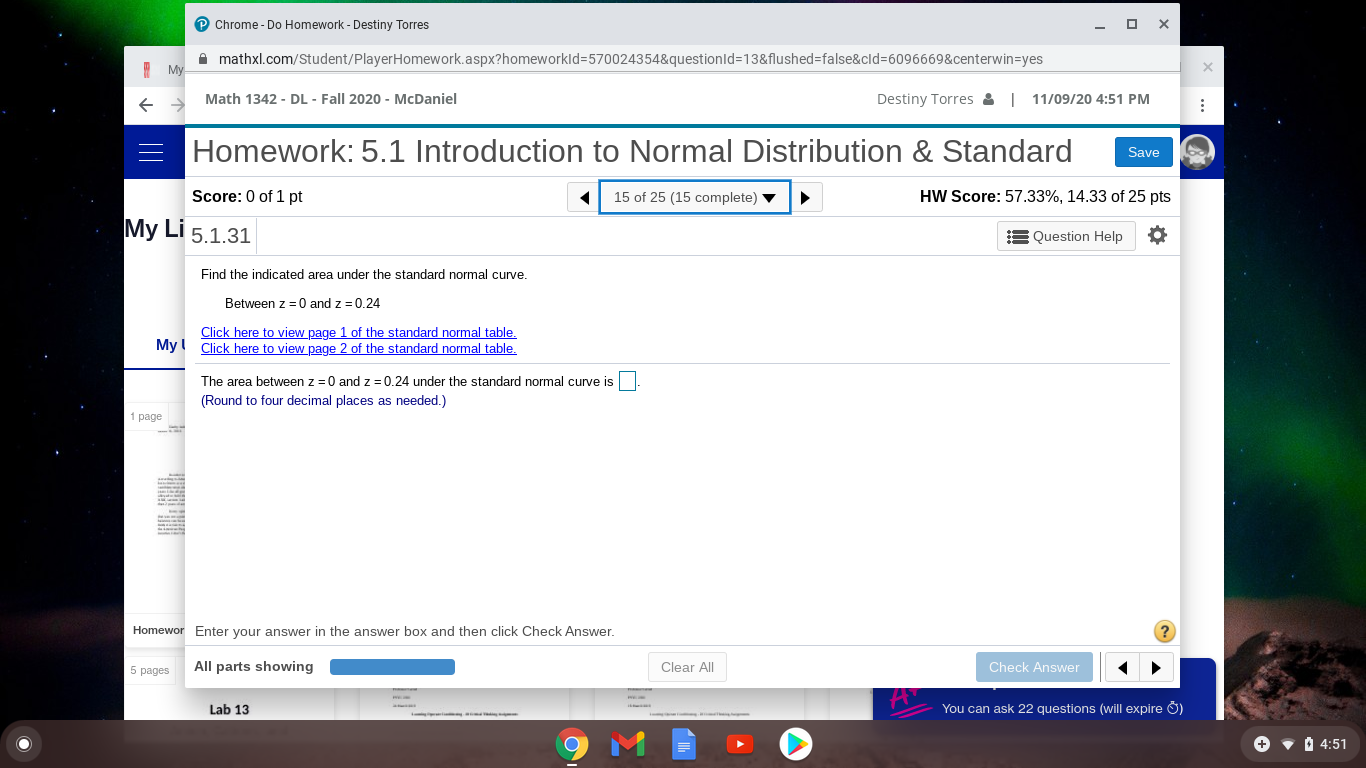Viewport: 1366px width, 768px height.
Task: Click the bottom previous part arrow
Action: click(1123, 667)
